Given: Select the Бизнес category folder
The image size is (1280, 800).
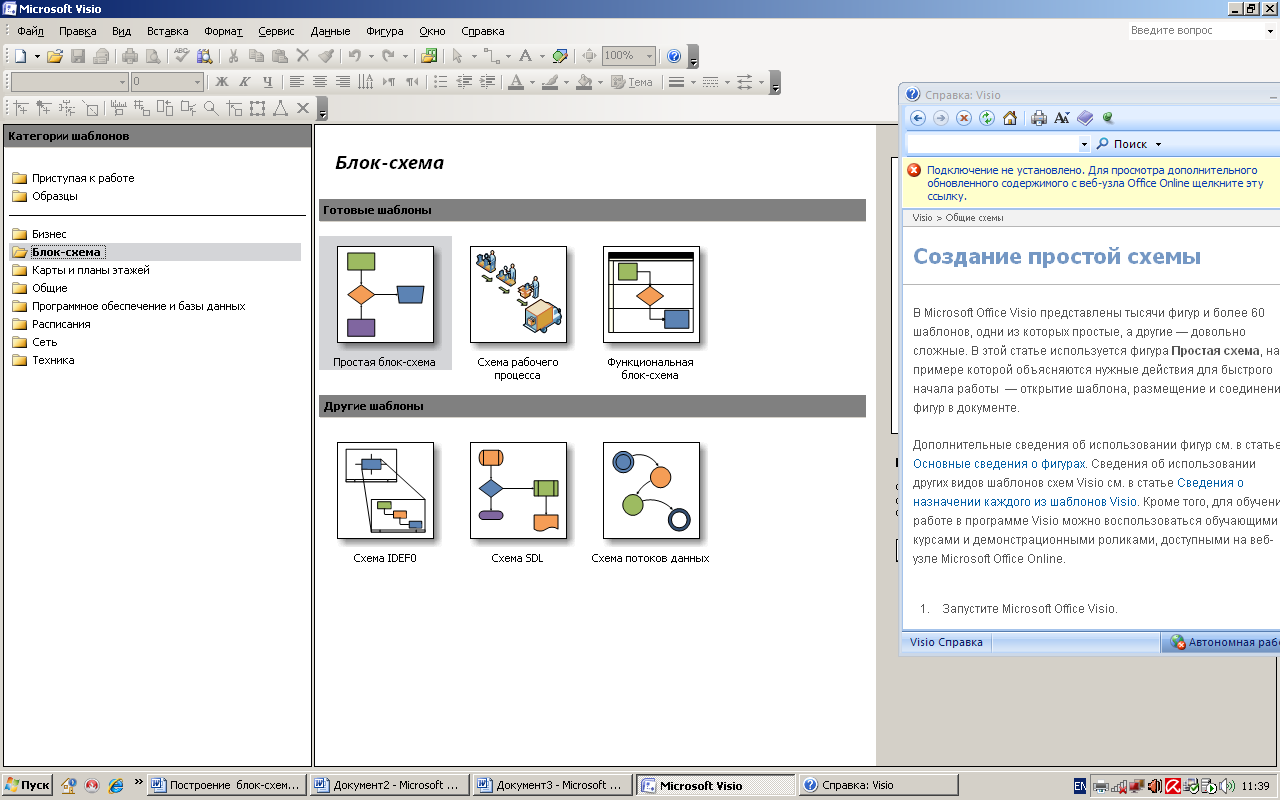Looking at the screenshot, I should click(x=39, y=234).
